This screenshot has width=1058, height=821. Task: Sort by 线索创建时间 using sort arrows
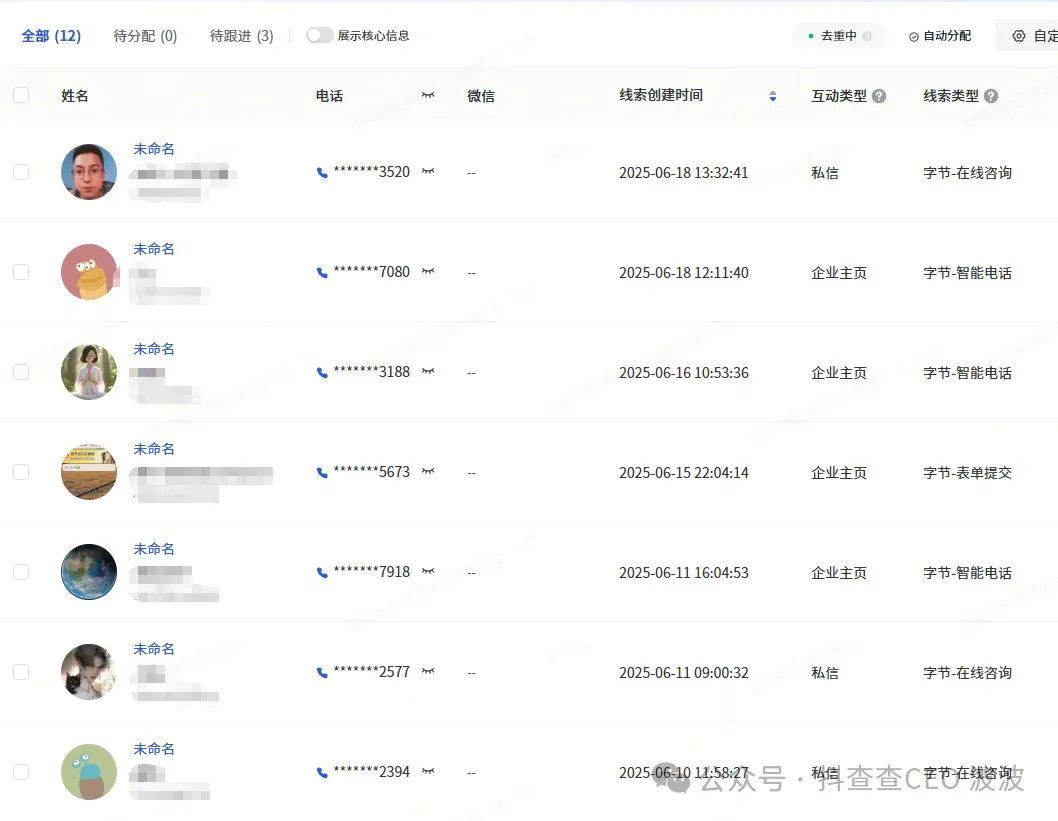772,96
